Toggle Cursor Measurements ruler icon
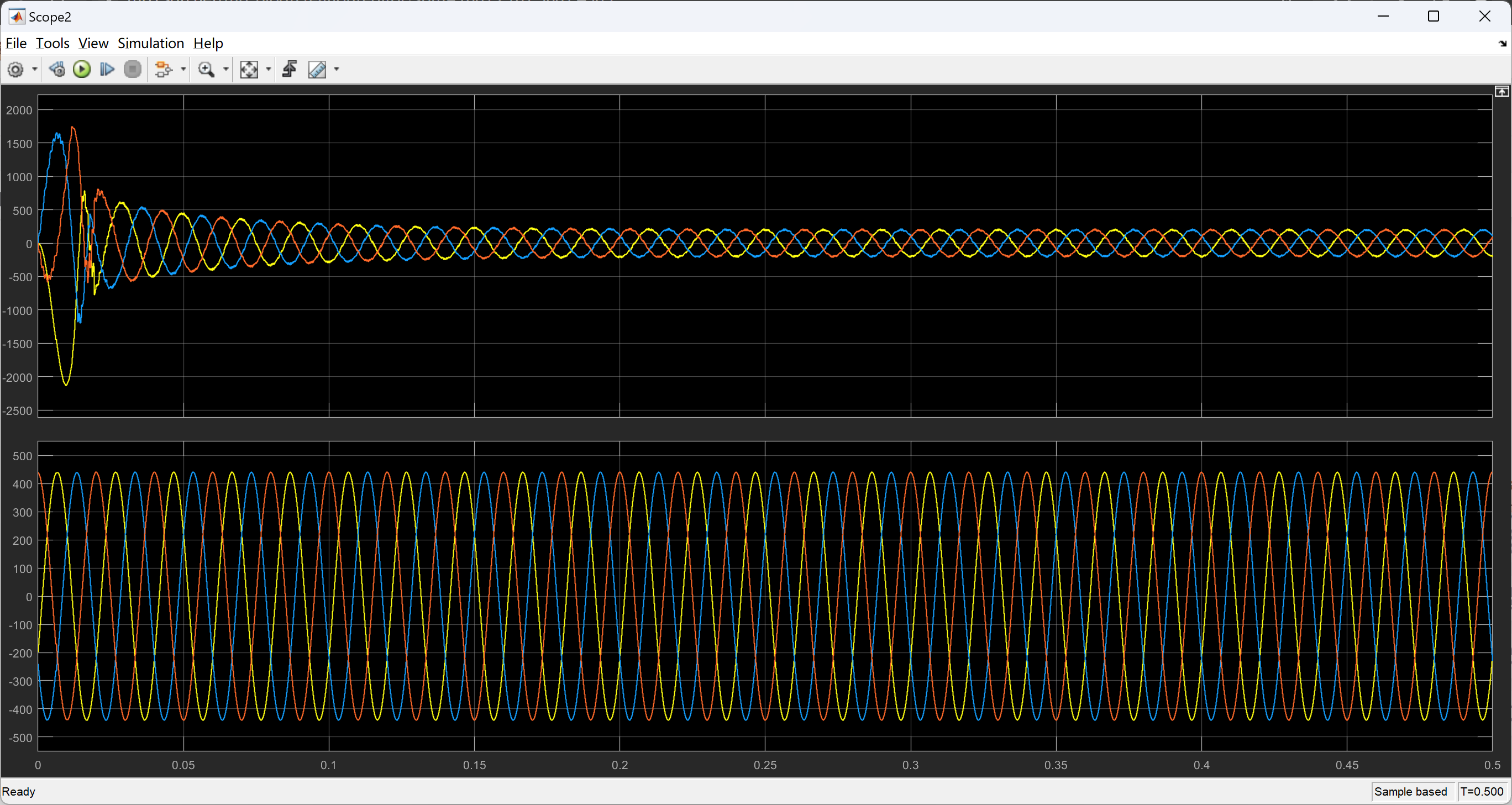Viewport: 1512px width, 805px height. 317,70
